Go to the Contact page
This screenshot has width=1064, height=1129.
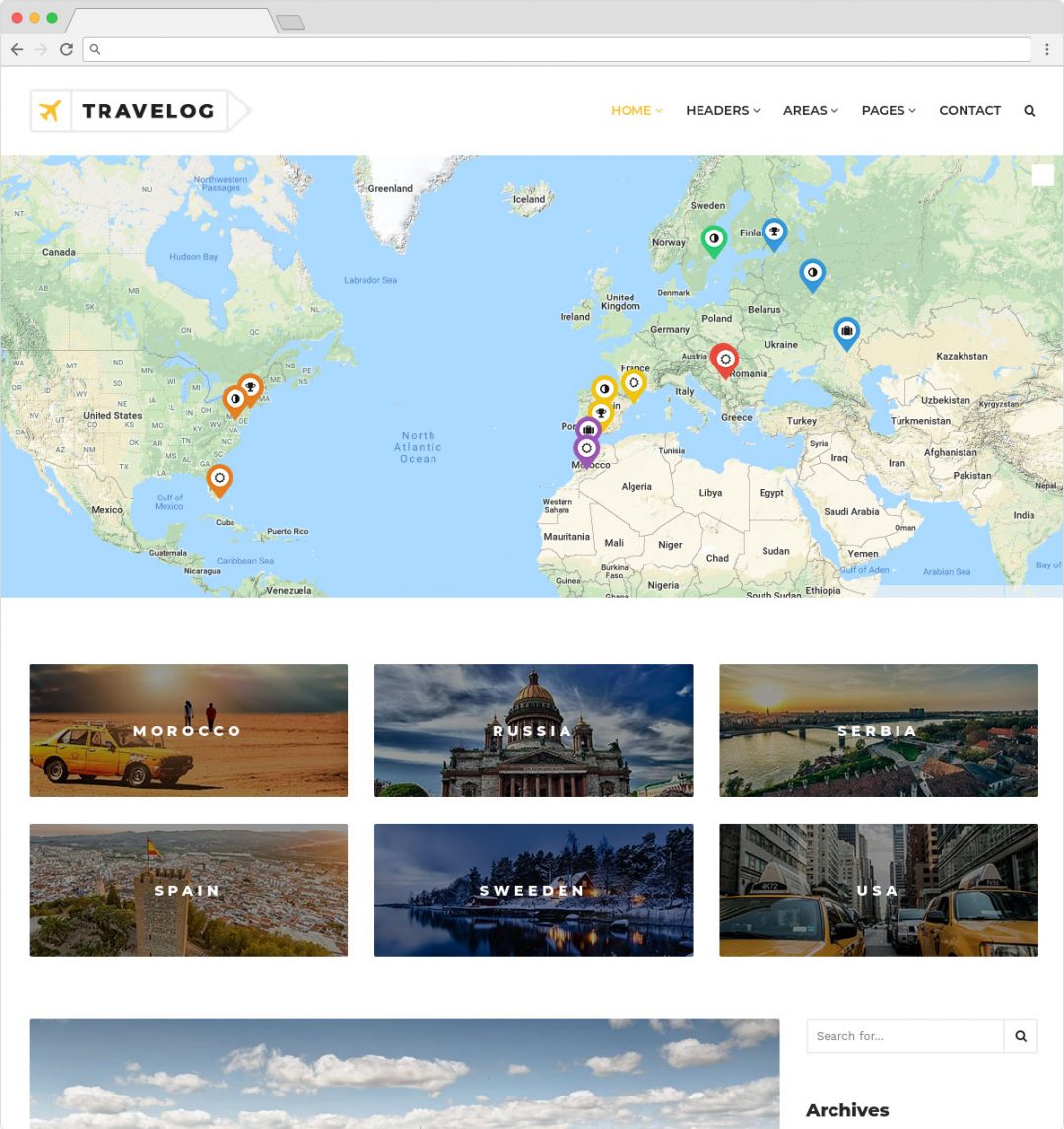969,111
